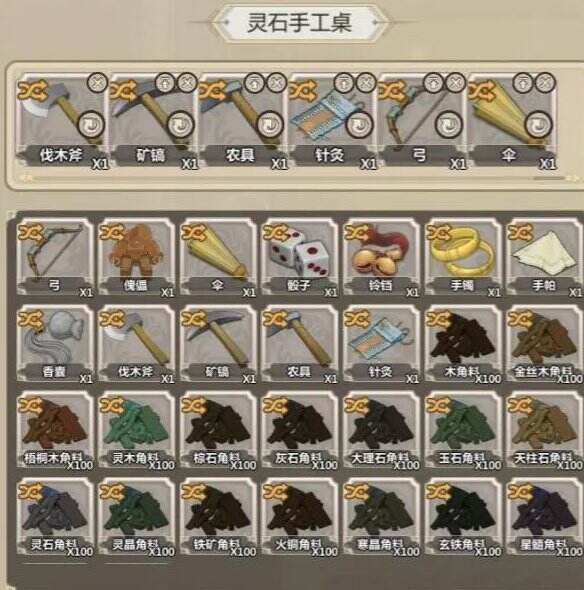Image resolution: width=584 pixels, height=590 pixels.
Task: Select the 傀儡 recipe in the grid
Action: 136,258
